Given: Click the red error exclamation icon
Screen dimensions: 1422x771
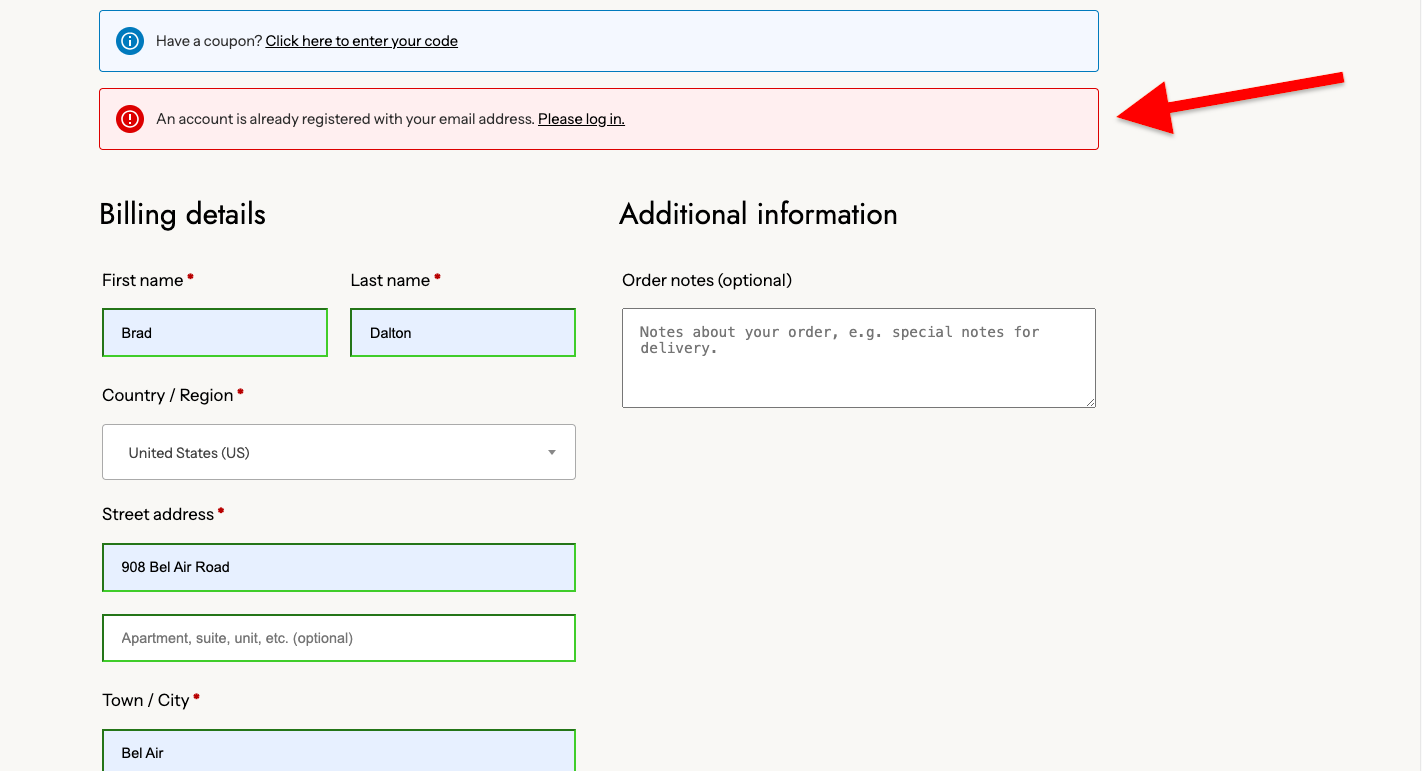Looking at the screenshot, I should tap(130, 119).
